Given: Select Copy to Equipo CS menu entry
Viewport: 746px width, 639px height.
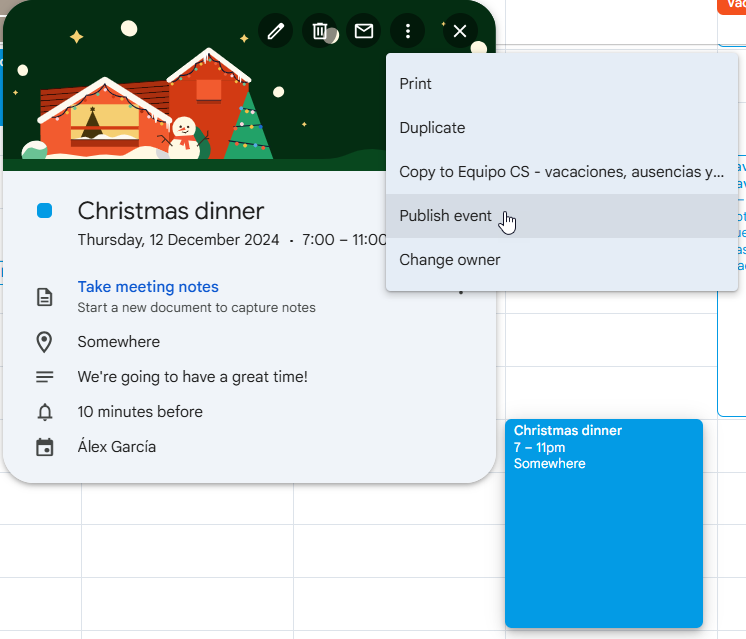Looking at the screenshot, I should point(561,172).
